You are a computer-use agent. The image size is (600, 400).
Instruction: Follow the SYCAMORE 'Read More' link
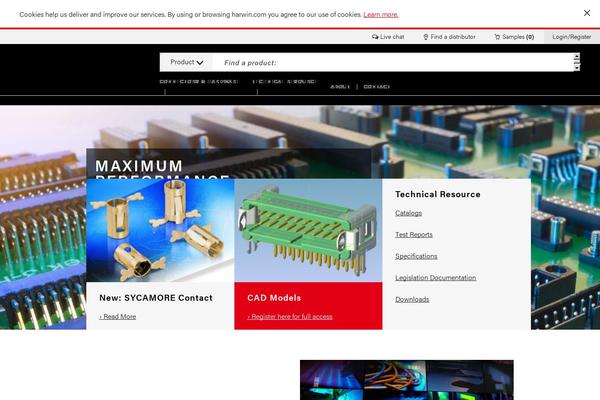click(x=118, y=317)
